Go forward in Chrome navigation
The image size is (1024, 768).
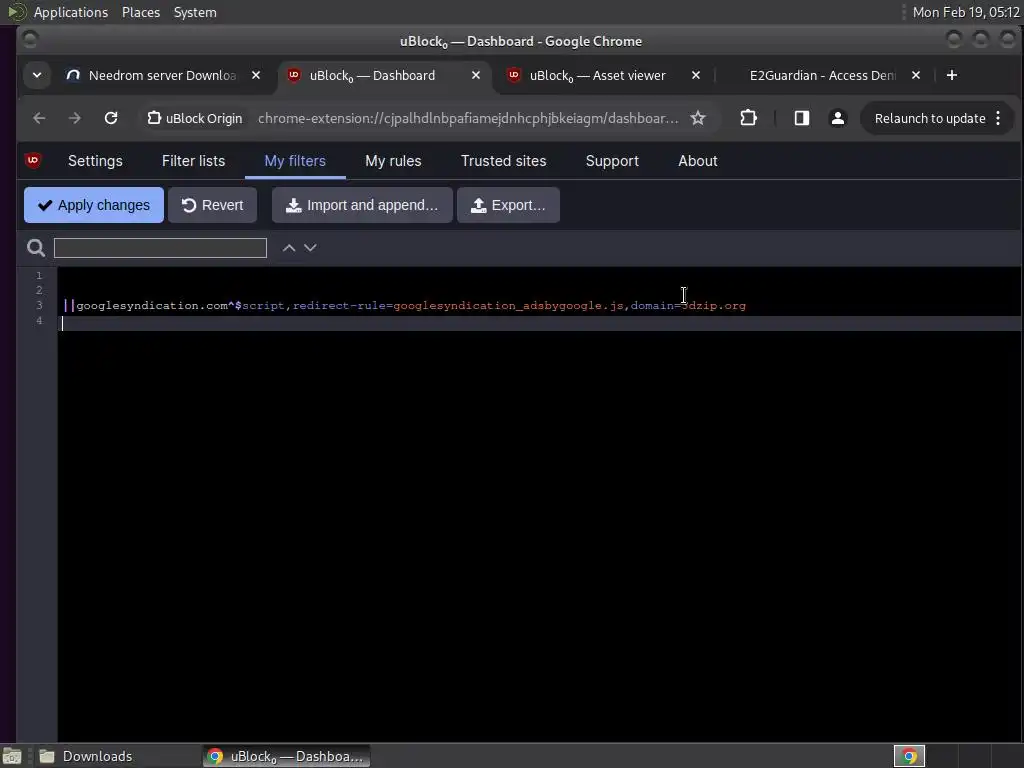coord(75,118)
